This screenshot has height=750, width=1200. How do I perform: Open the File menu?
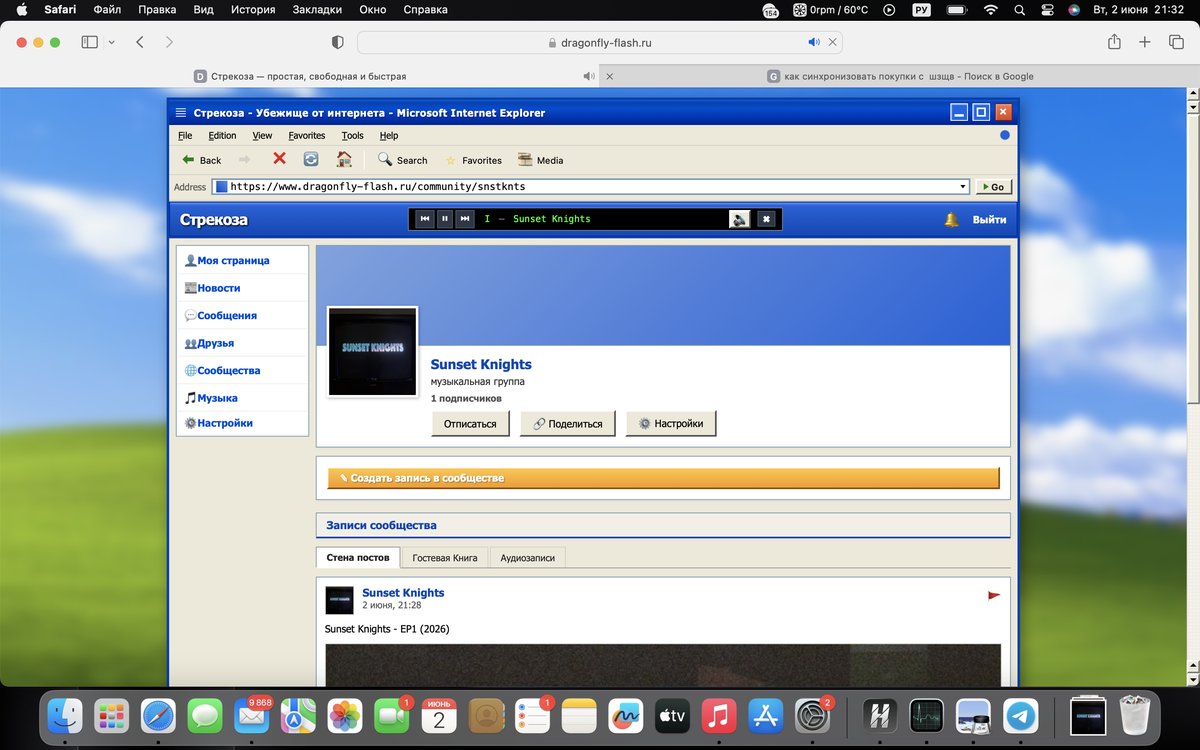[x=185, y=136]
